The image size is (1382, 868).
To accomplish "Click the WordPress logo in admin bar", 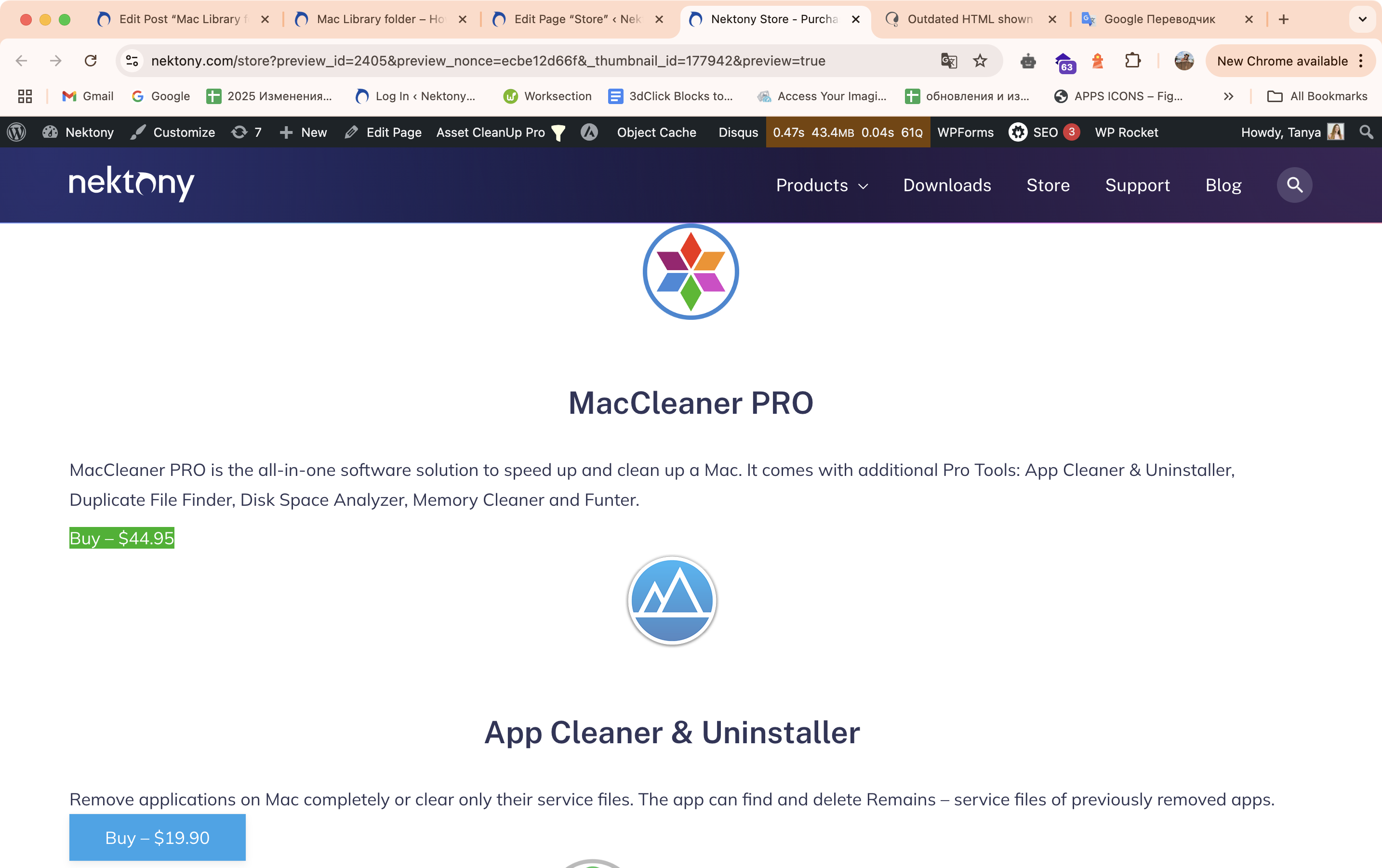I will coord(17,132).
